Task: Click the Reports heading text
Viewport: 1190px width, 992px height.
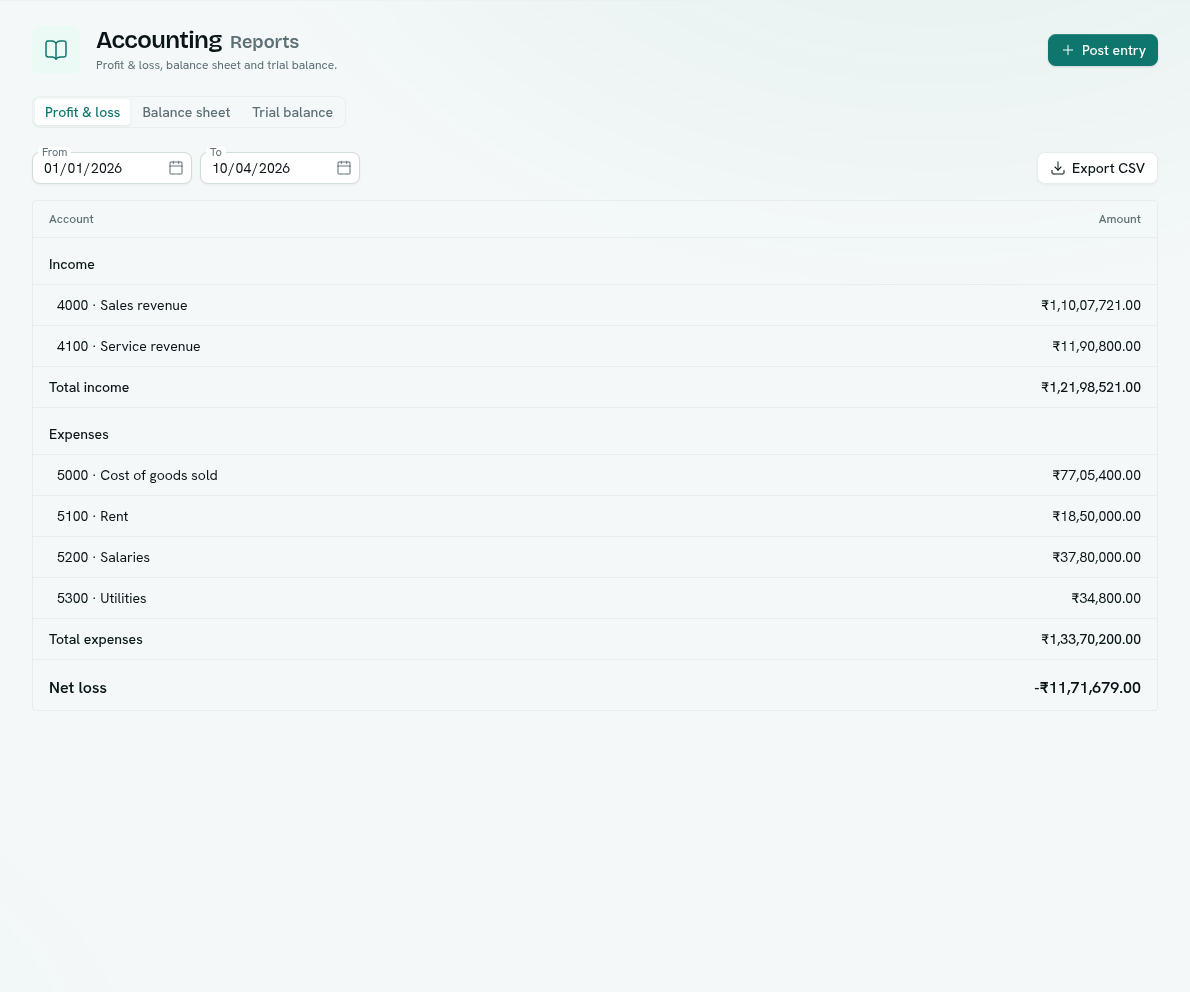Action: pos(264,42)
